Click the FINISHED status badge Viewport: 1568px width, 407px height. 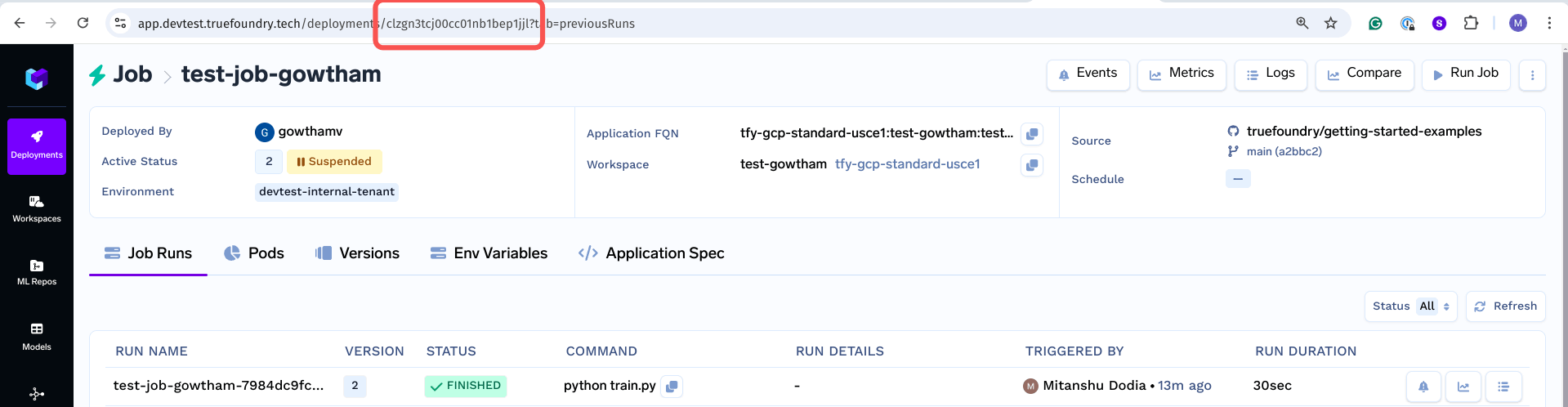[466, 386]
